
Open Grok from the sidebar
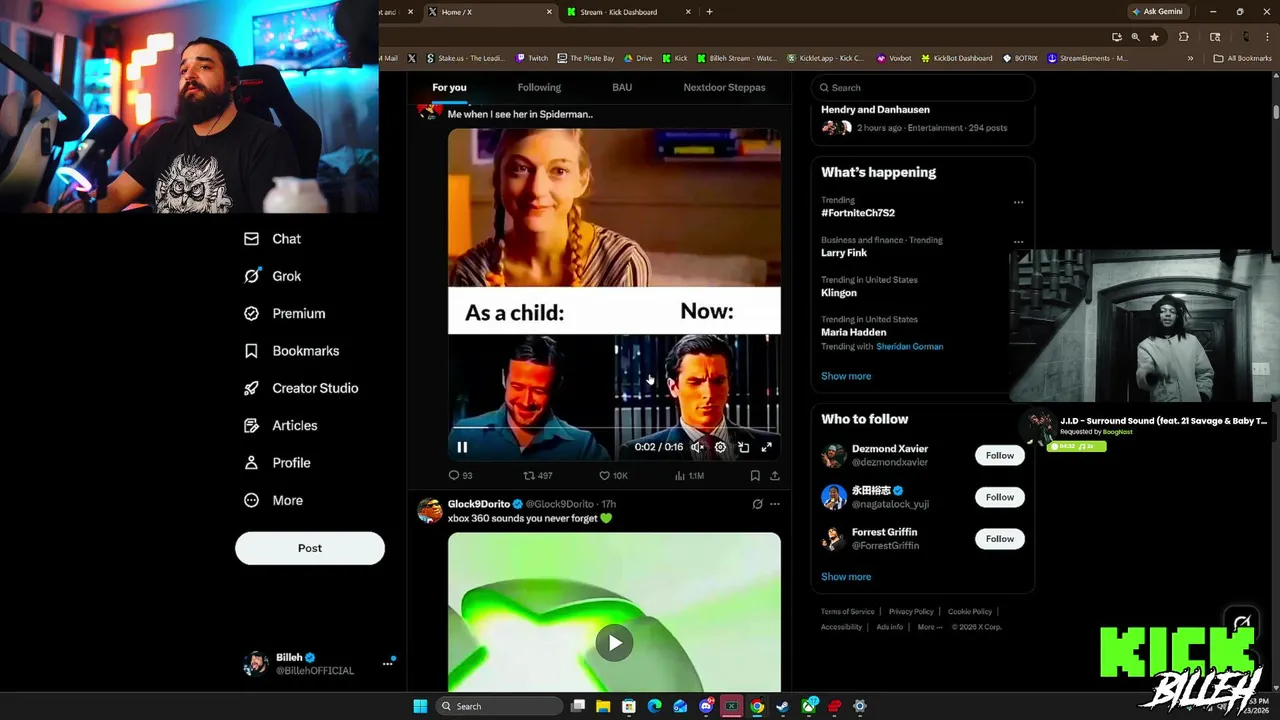pyautogui.click(x=272, y=276)
